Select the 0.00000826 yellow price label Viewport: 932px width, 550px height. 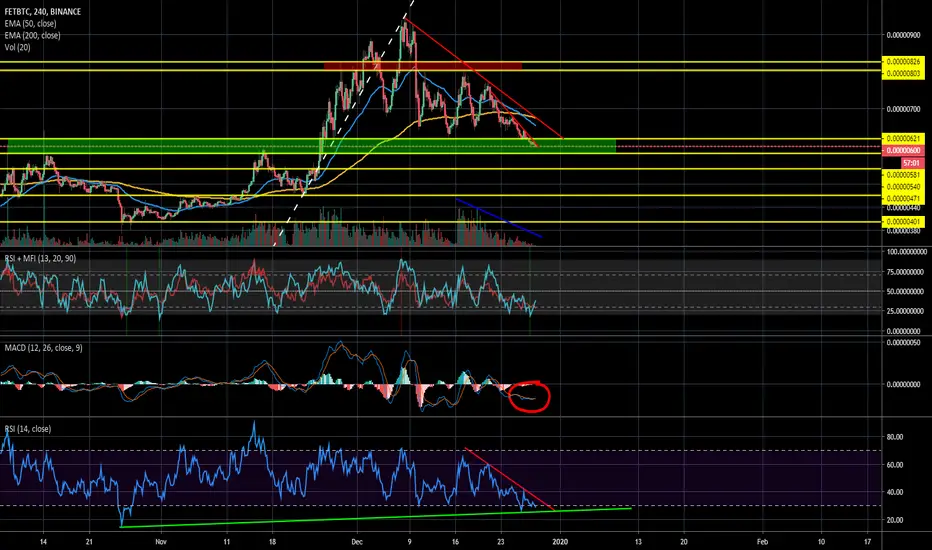coord(903,62)
